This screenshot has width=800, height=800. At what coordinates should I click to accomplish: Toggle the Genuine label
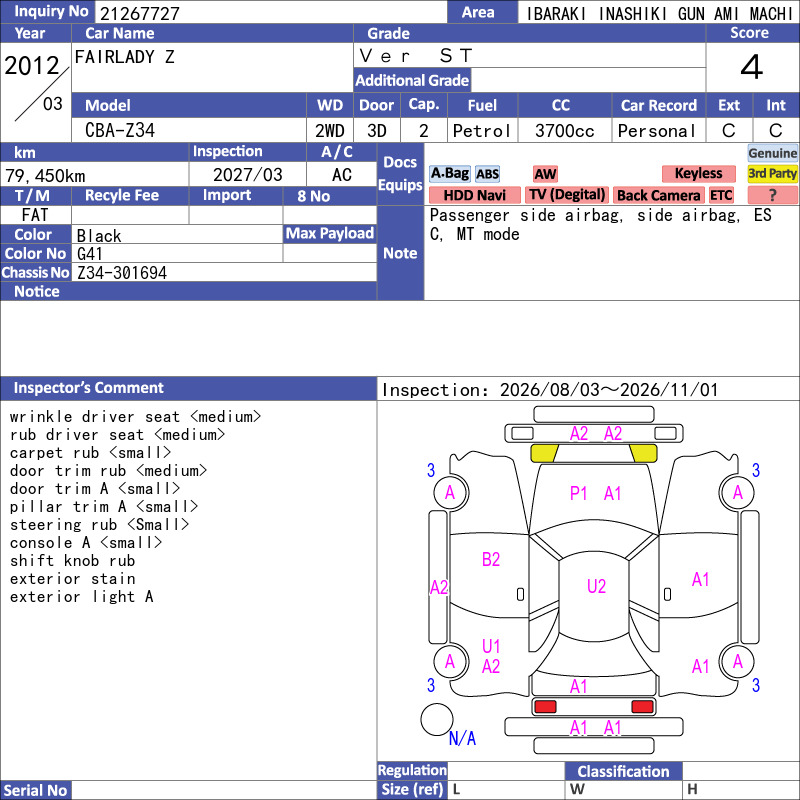coord(772,153)
